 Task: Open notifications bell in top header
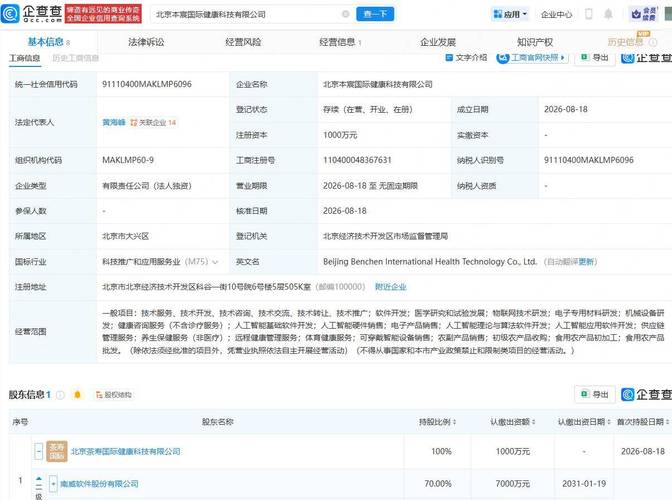coord(608,14)
